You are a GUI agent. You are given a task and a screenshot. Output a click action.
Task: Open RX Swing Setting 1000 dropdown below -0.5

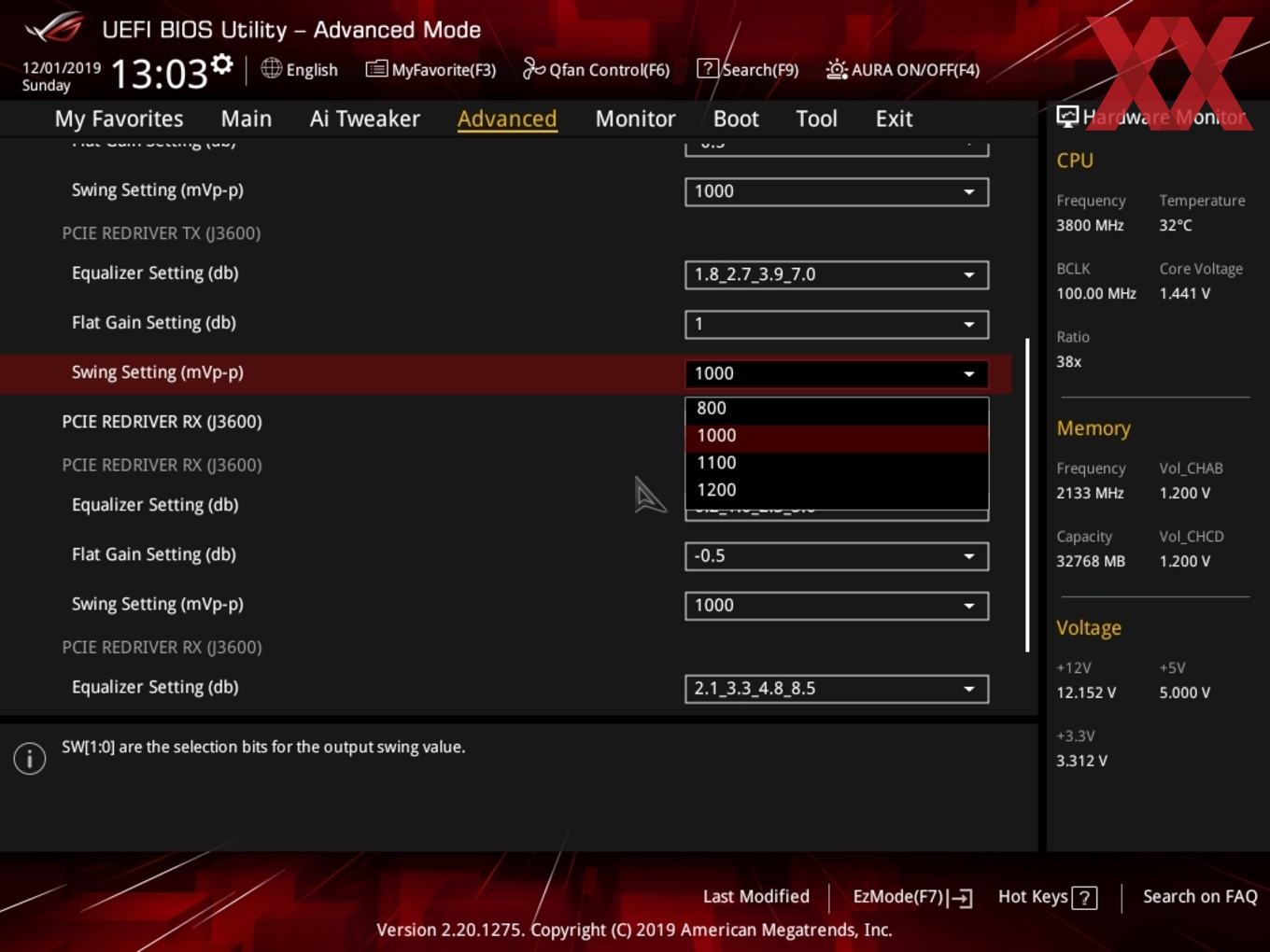pos(837,606)
